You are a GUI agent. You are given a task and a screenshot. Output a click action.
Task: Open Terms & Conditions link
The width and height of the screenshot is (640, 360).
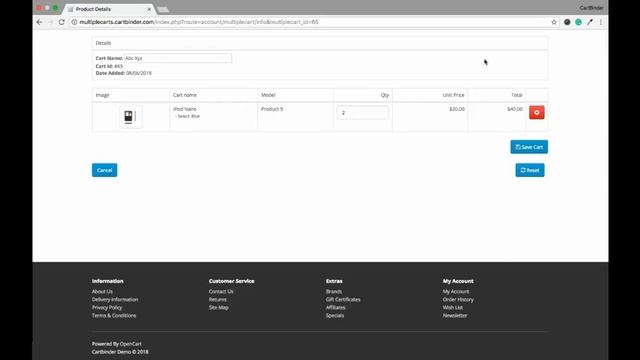click(x=114, y=316)
